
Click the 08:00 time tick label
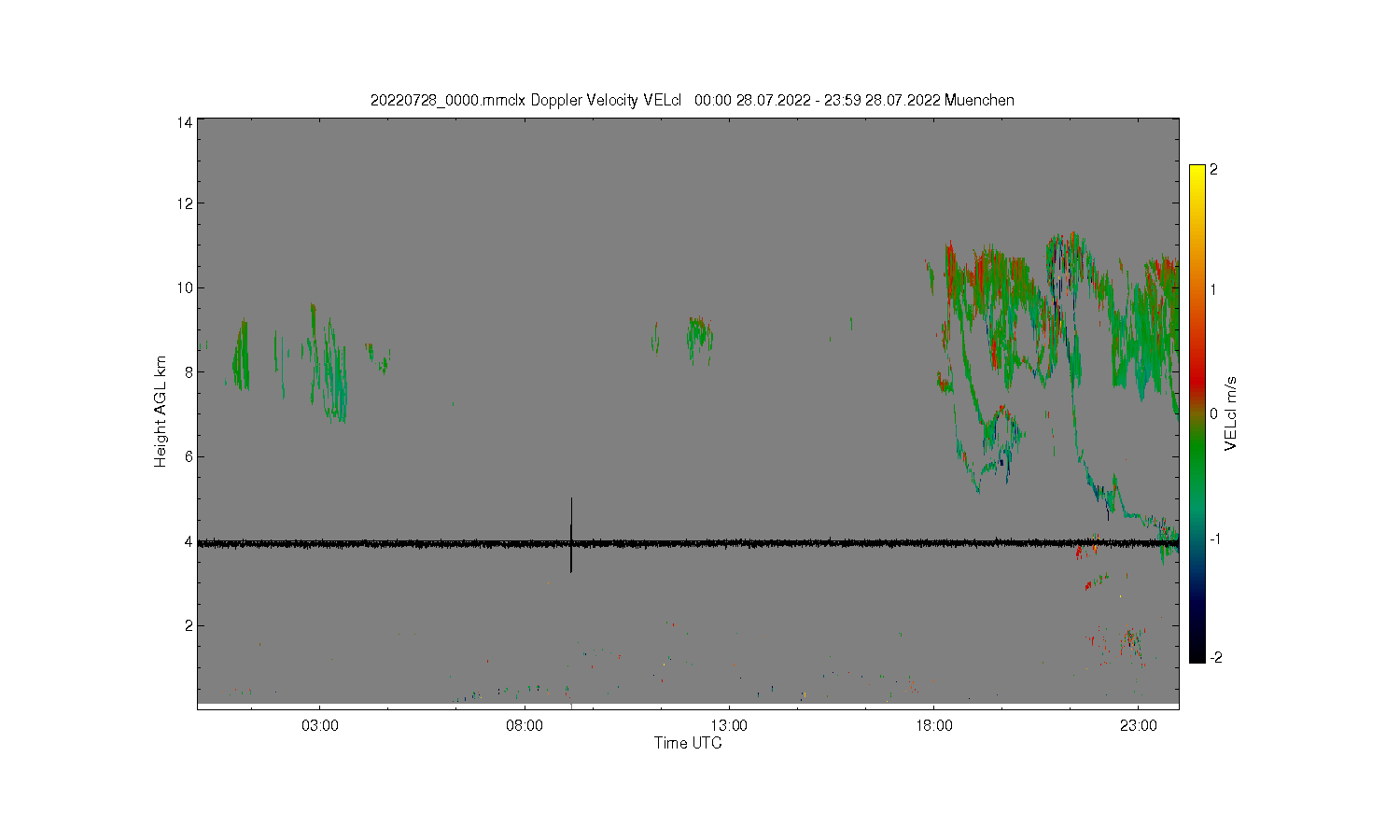(x=525, y=725)
